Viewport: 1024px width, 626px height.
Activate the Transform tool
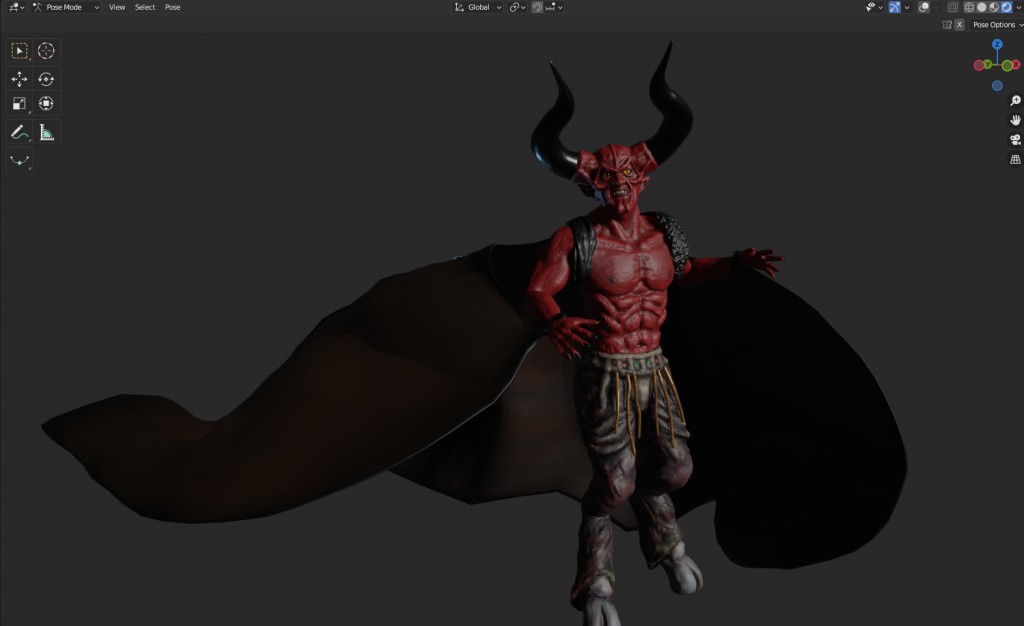tap(46, 104)
